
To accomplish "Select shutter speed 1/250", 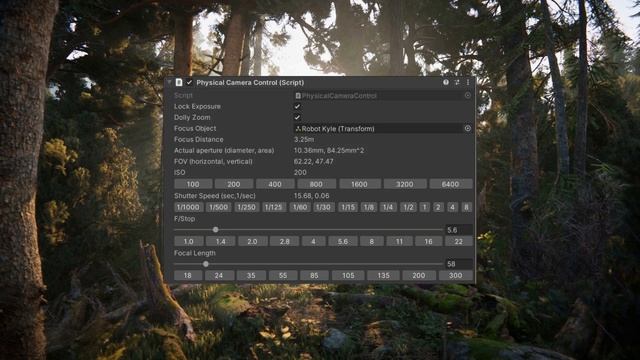I will (247, 207).
